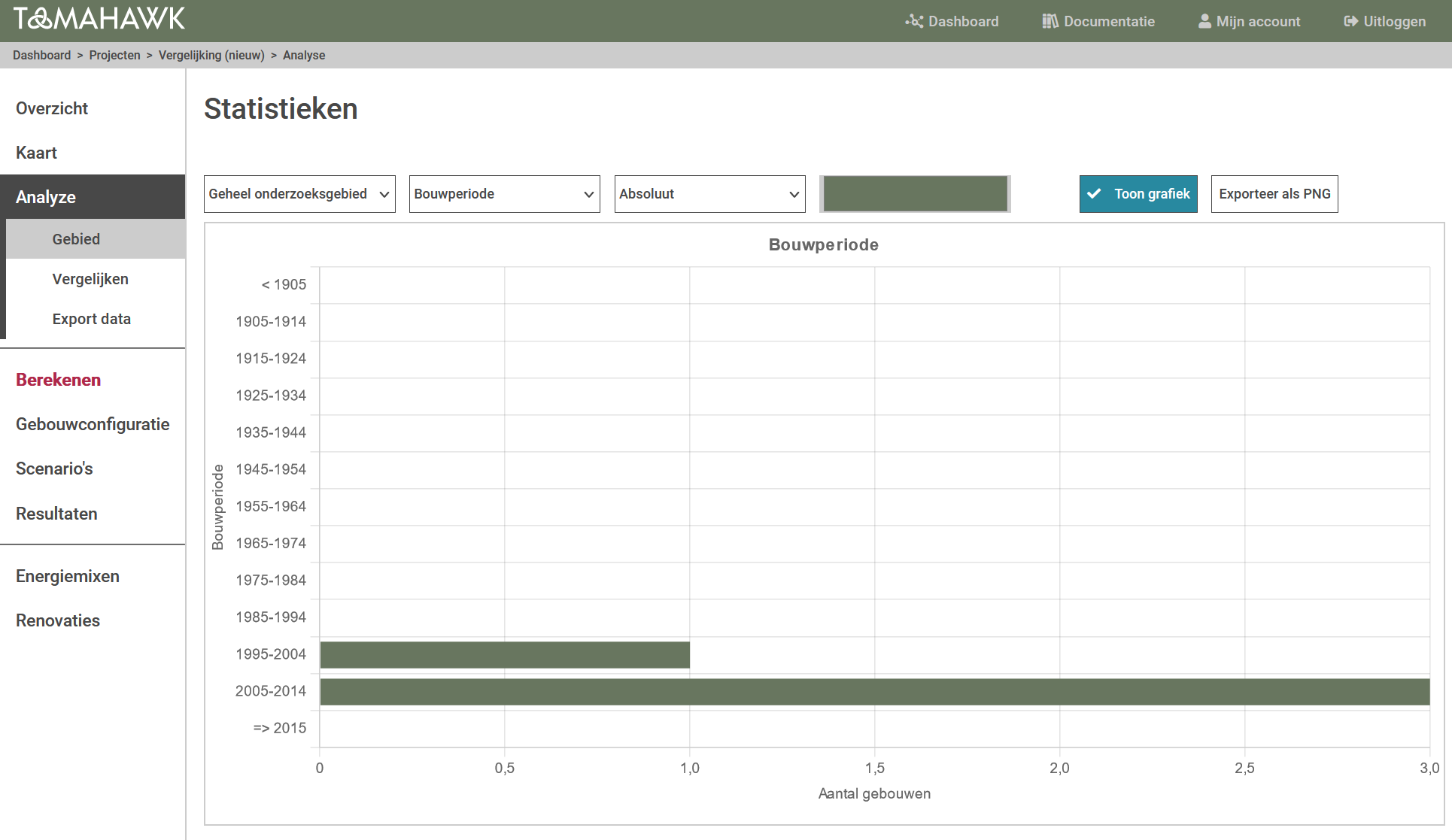Toggle the Toon grafiek button
The height and width of the screenshot is (840, 1452).
(1138, 194)
